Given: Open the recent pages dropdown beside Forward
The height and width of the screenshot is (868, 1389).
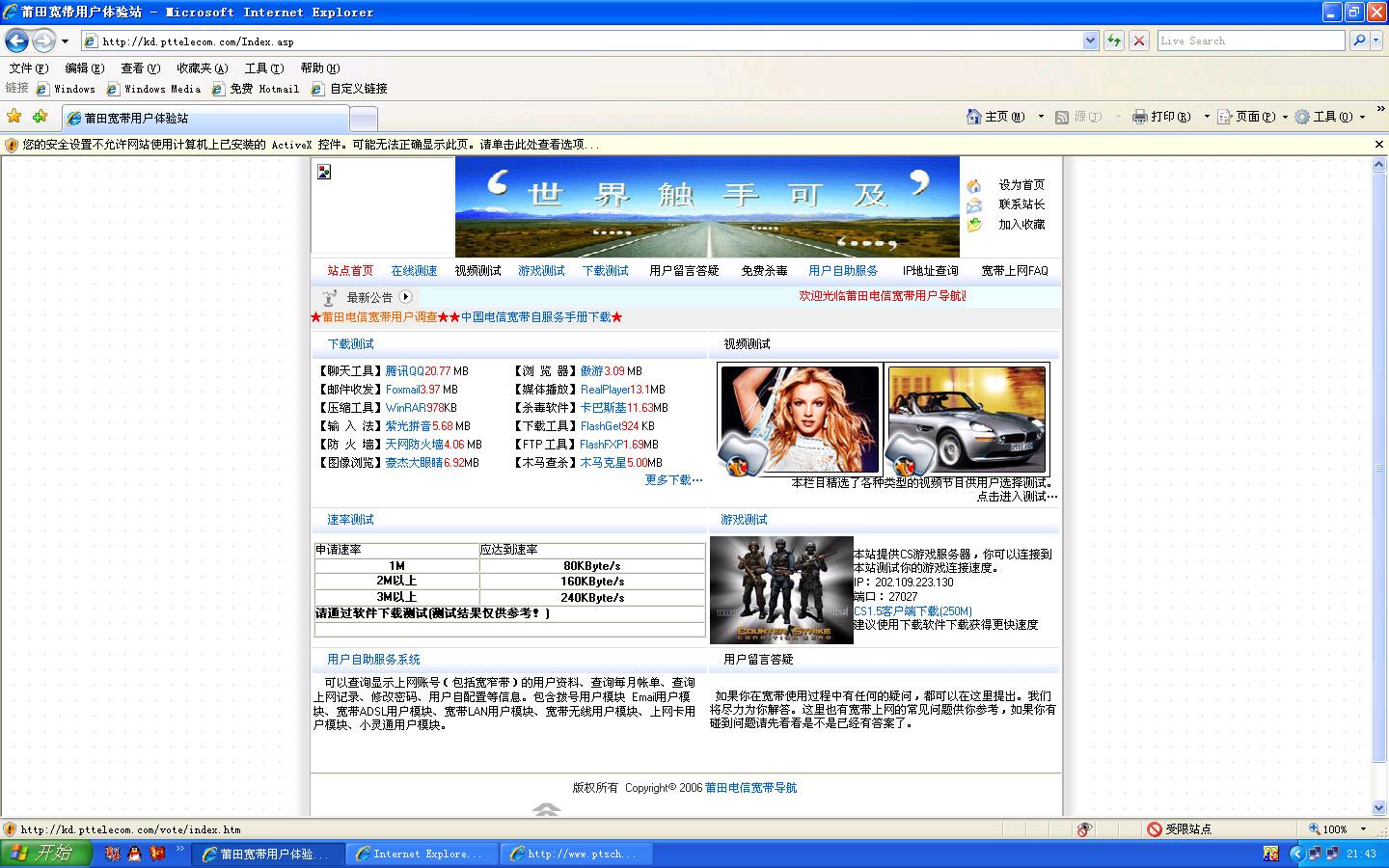Looking at the screenshot, I should pyautogui.click(x=65, y=41).
